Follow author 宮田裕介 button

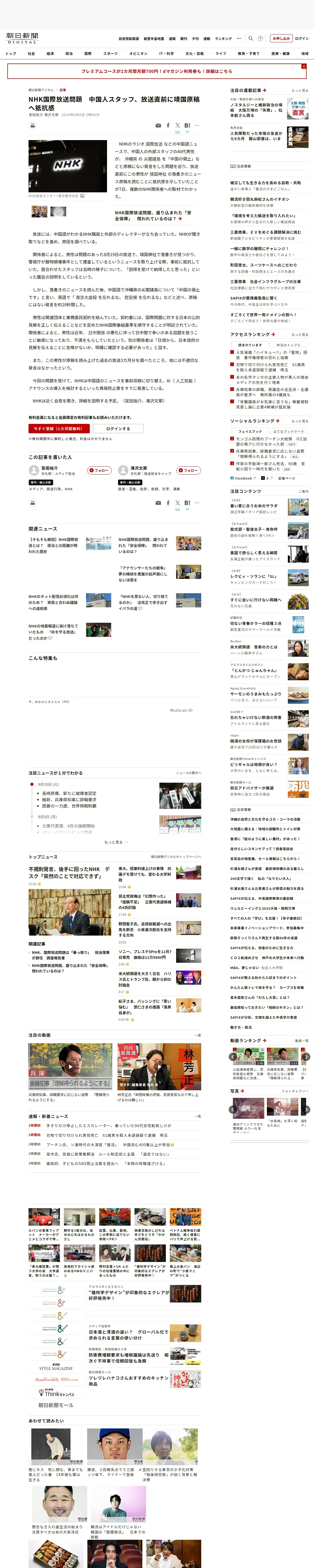click(x=99, y=470)
